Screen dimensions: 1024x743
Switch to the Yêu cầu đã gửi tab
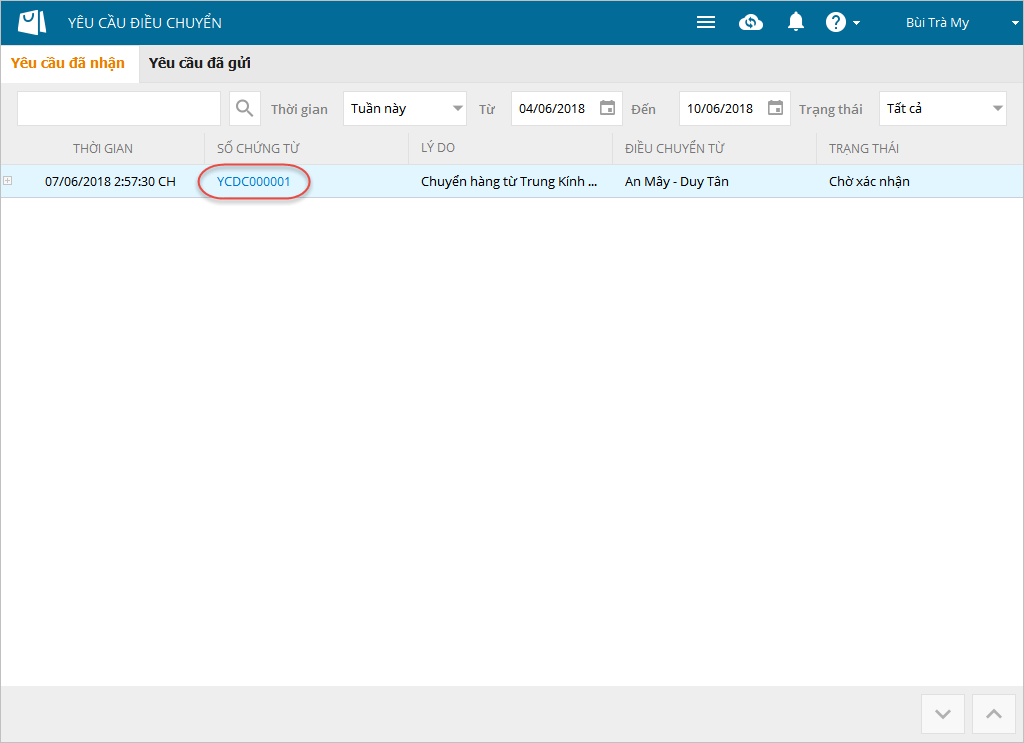[199, 63]
